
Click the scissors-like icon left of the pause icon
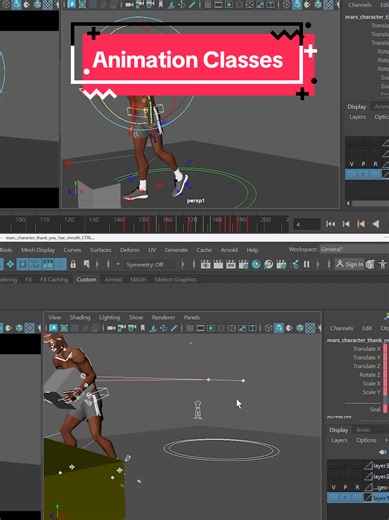tap(294, 265)
